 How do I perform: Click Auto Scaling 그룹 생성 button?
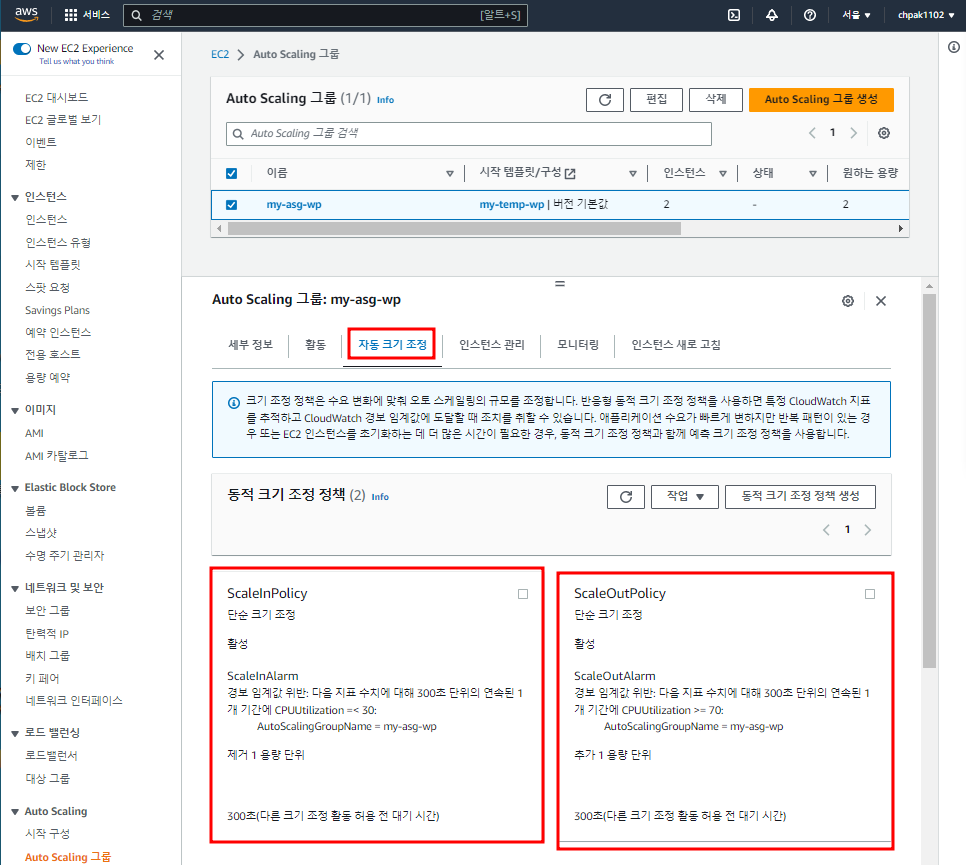point(821,100)
